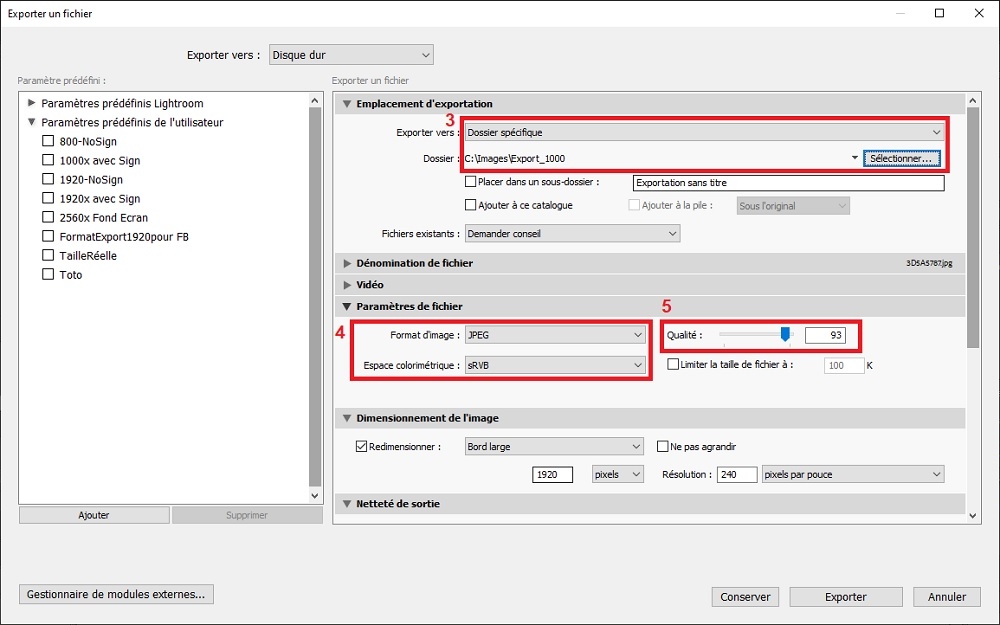Uncheck the Redimensionner checkbox
The height and width of the screenshot is (625, 1000).
tap(362, 446)
